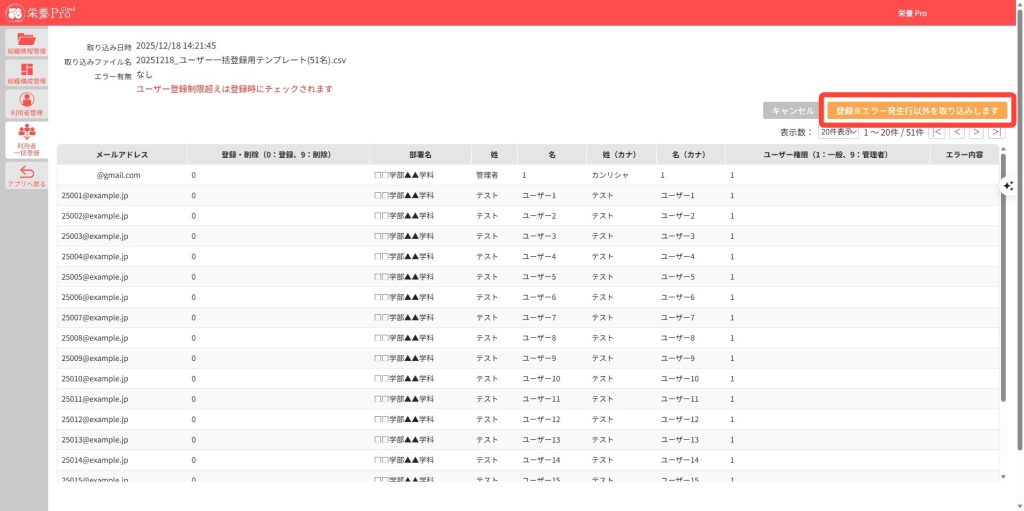Select 利用者一括登録 in the sidebar
This screenshot has width=1024, height=511.
(25, 140)
